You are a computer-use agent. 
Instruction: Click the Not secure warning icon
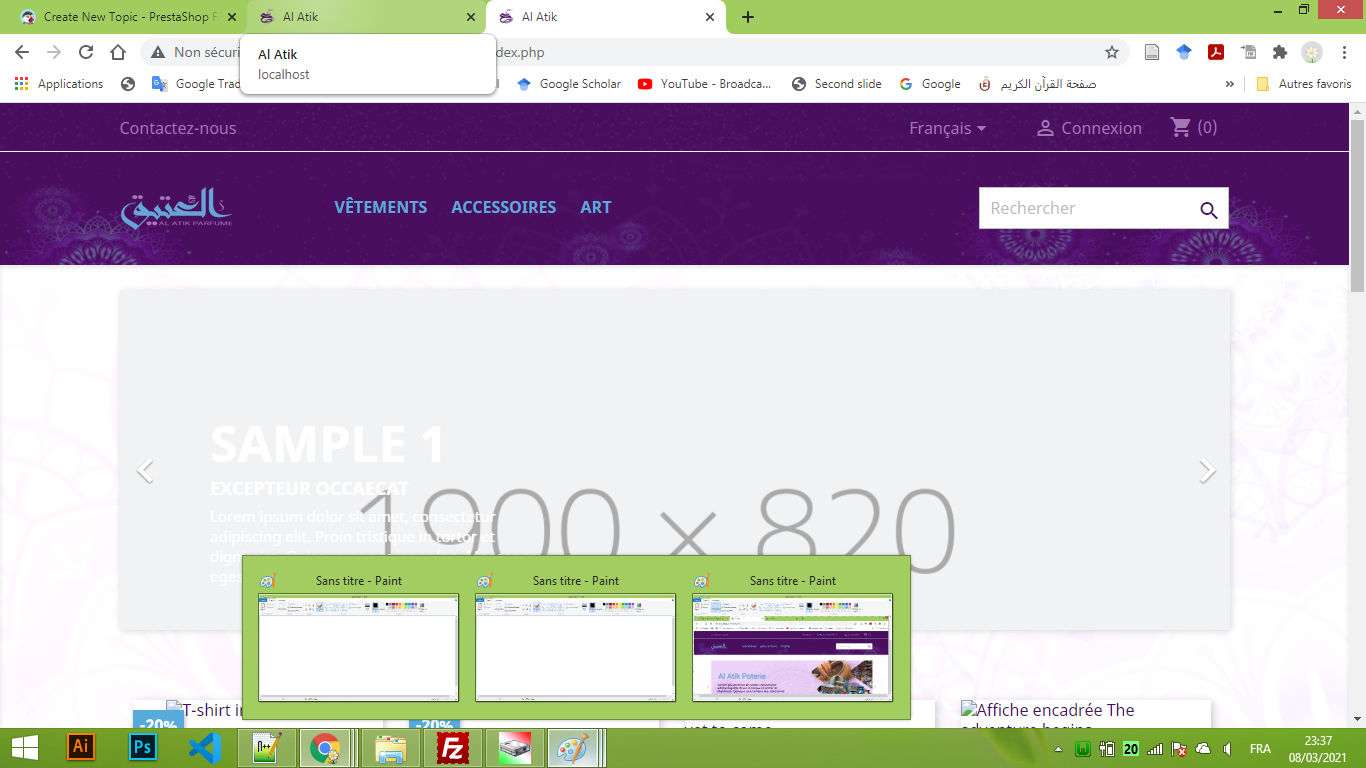click(x=158, y=52)
